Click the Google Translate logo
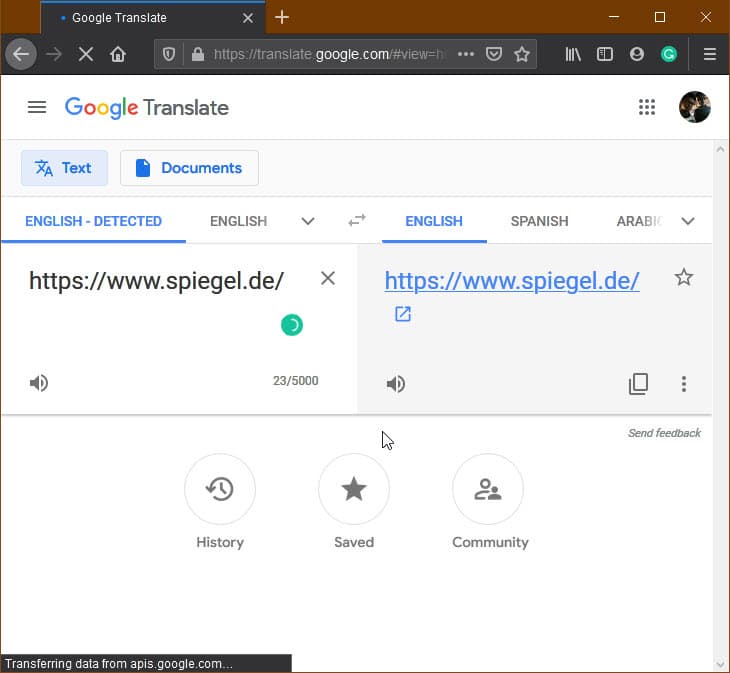The height and width of the screenshot is (673, 730). (147, 108)
